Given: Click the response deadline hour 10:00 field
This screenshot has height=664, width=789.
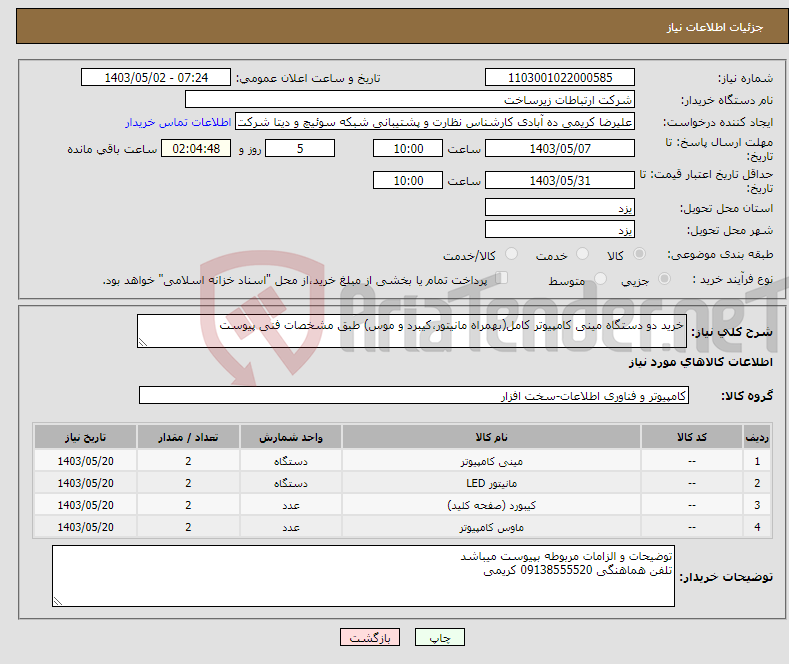Looking at the screenshot, I should coord(408,148).
